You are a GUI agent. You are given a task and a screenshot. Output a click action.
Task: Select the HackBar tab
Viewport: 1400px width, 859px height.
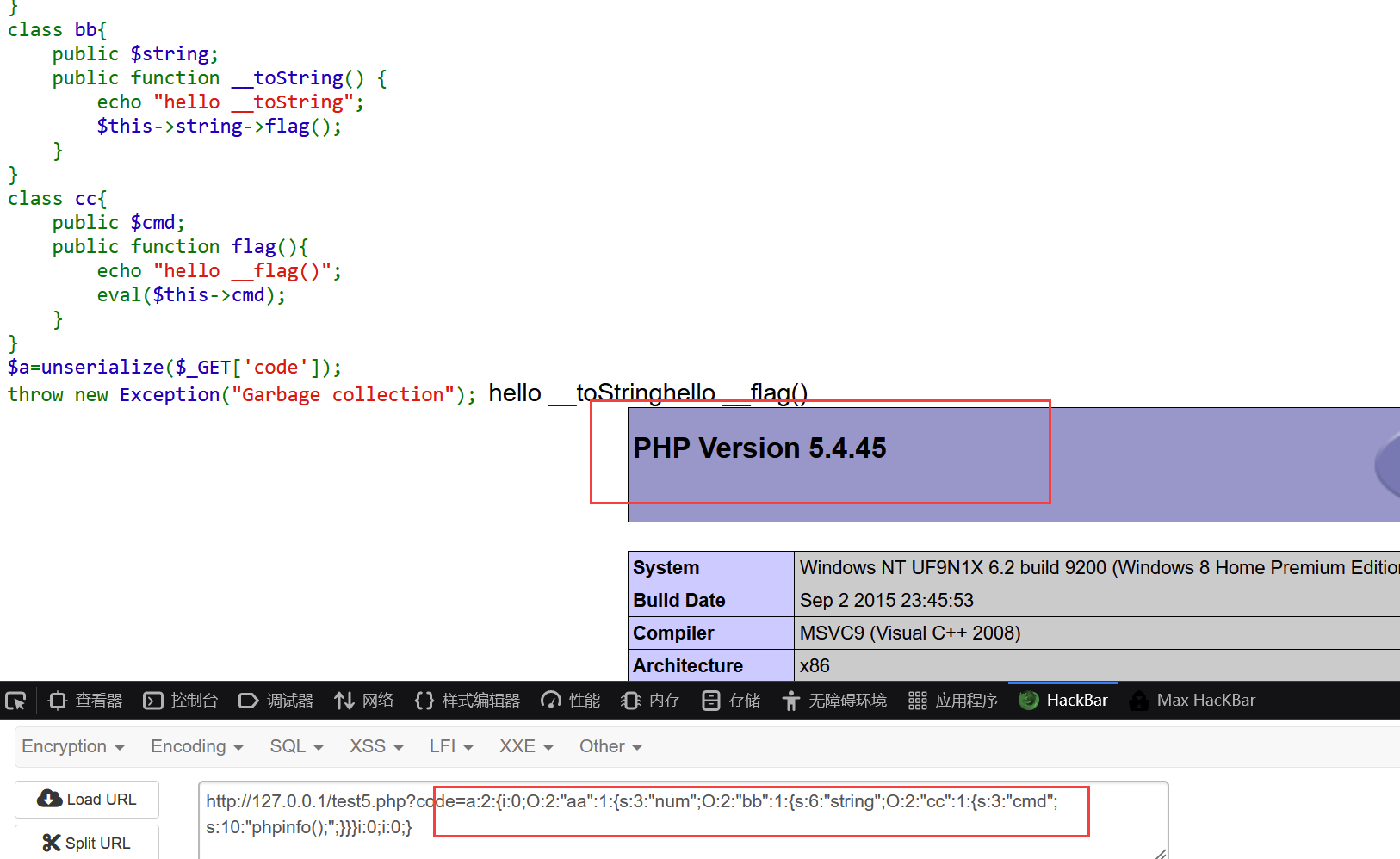pos(1063,701)
